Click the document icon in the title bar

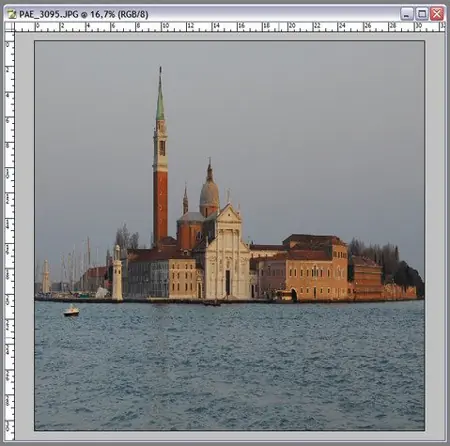12,14
